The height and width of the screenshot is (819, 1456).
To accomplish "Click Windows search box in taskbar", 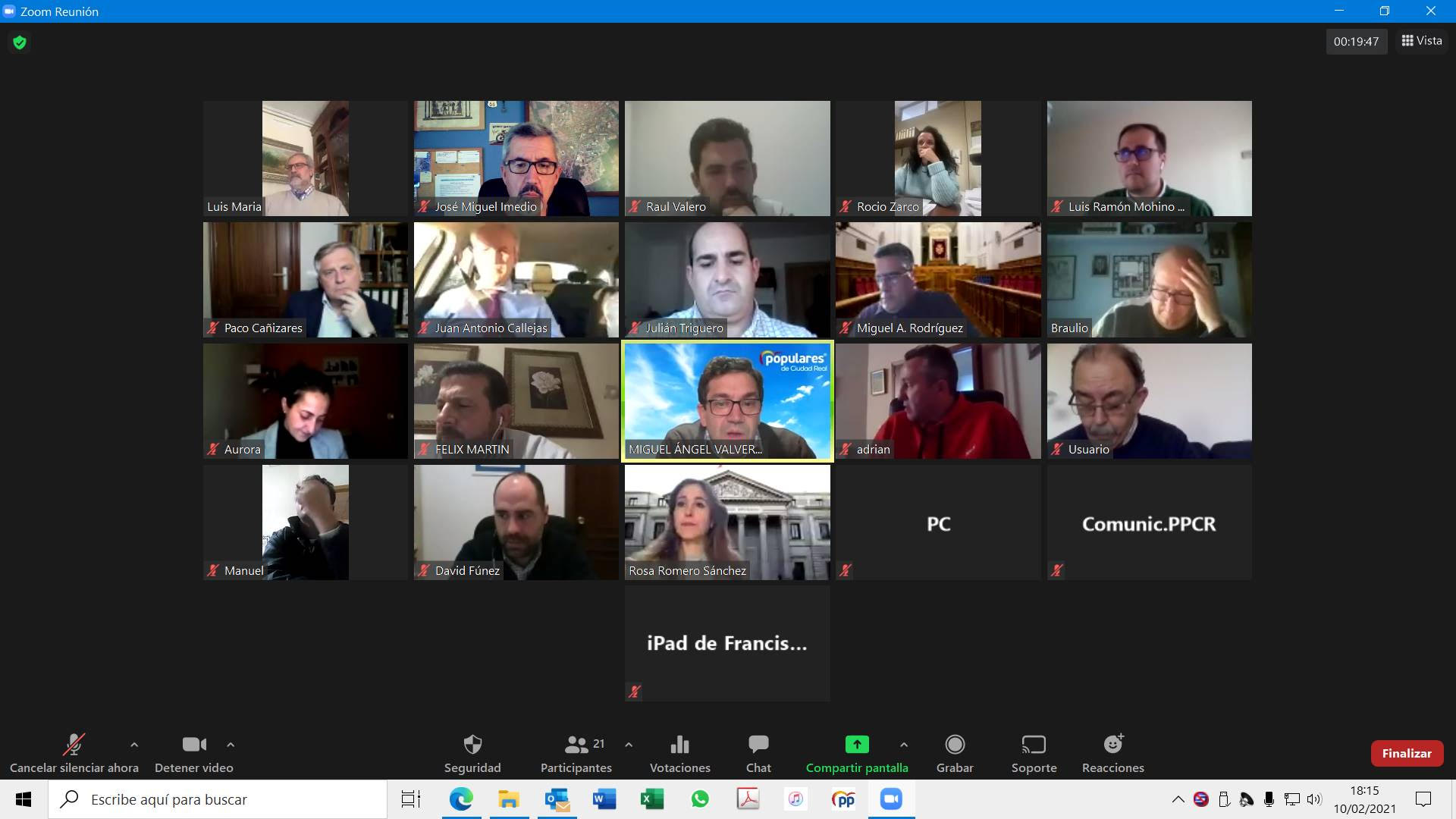I will tap(220, 799).
